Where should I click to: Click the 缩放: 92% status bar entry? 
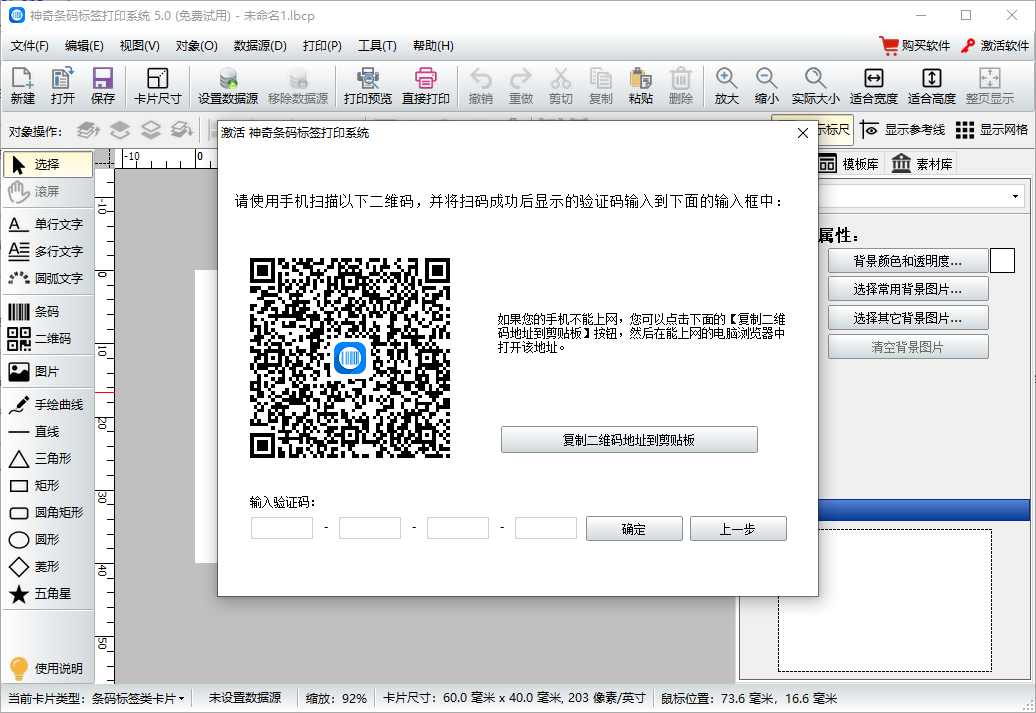(x=336, y=698)
